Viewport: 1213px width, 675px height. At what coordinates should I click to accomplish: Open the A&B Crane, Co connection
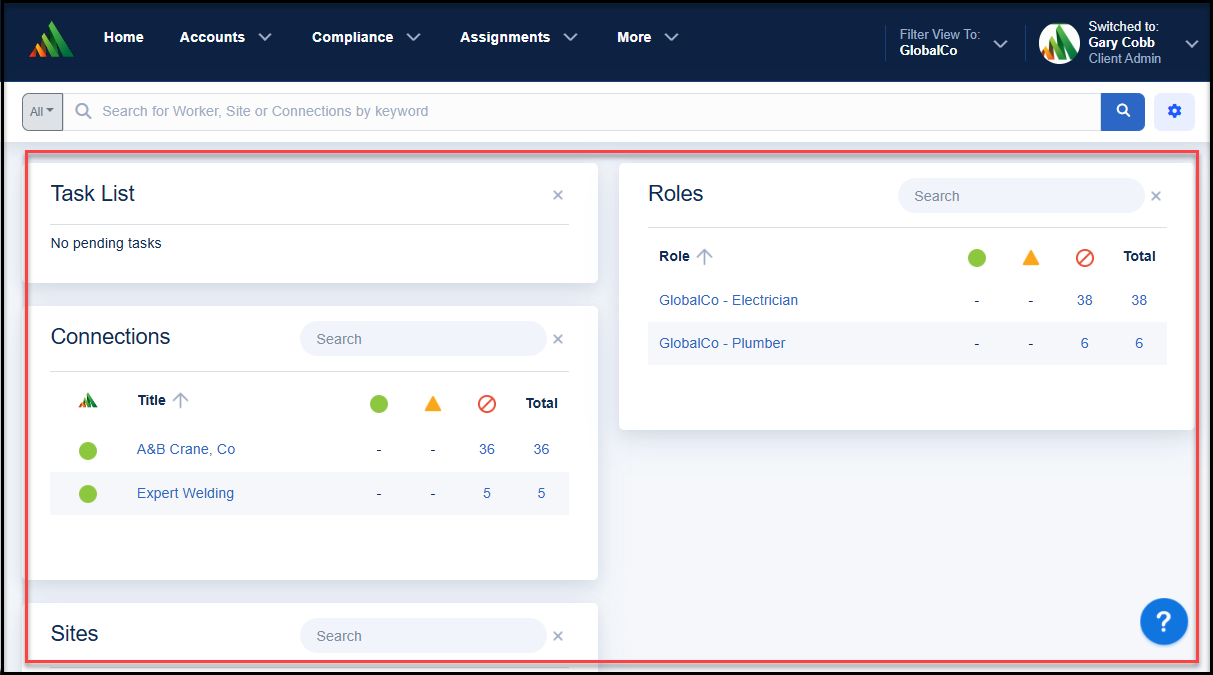tap(186, 449)
